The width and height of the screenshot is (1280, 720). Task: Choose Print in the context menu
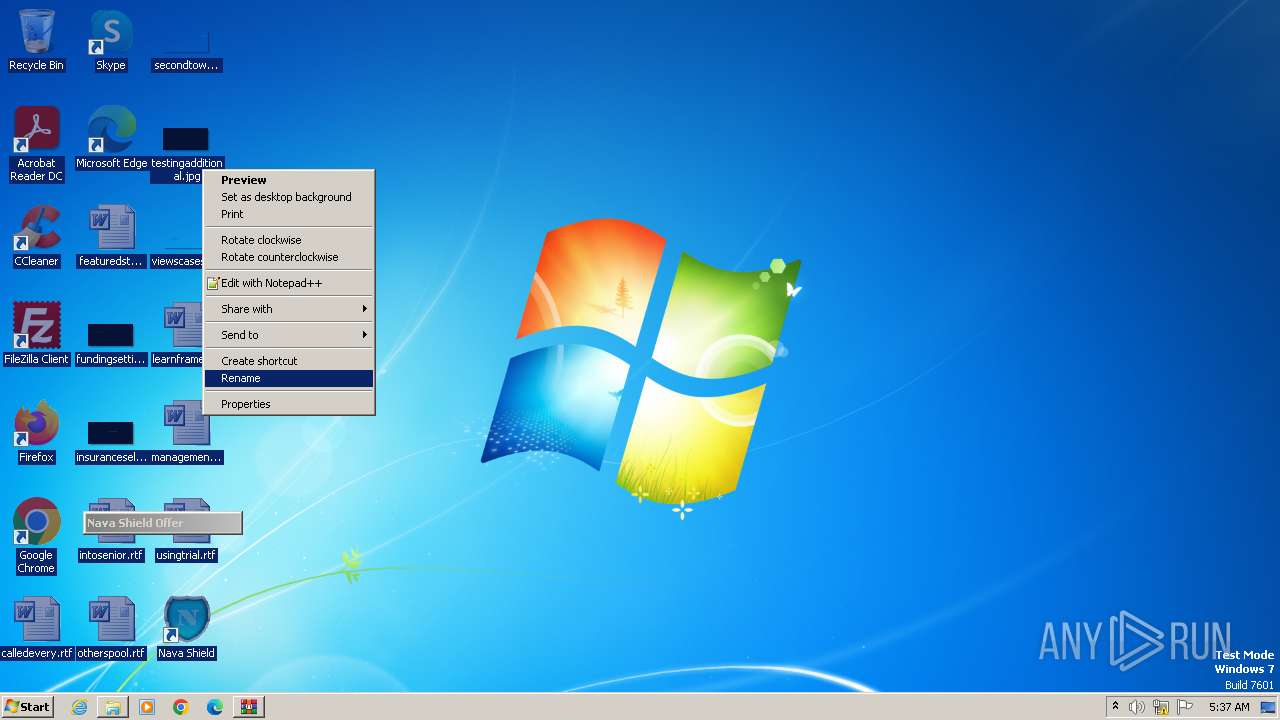click(289, 214)
